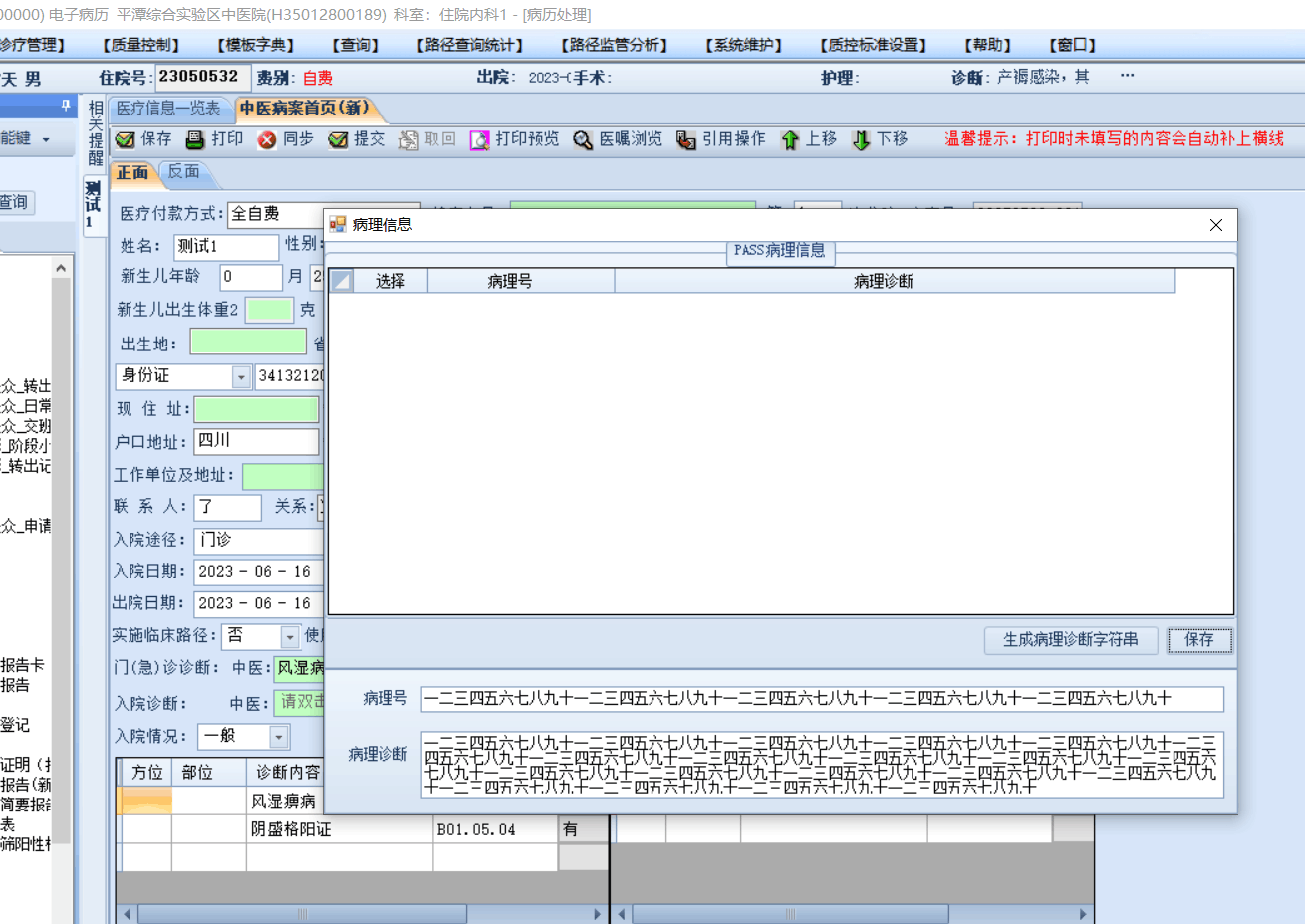Click the green 下移 down arrow icon
The height and width of the screenshot is (924, 1305).
[x=861, y=140]
